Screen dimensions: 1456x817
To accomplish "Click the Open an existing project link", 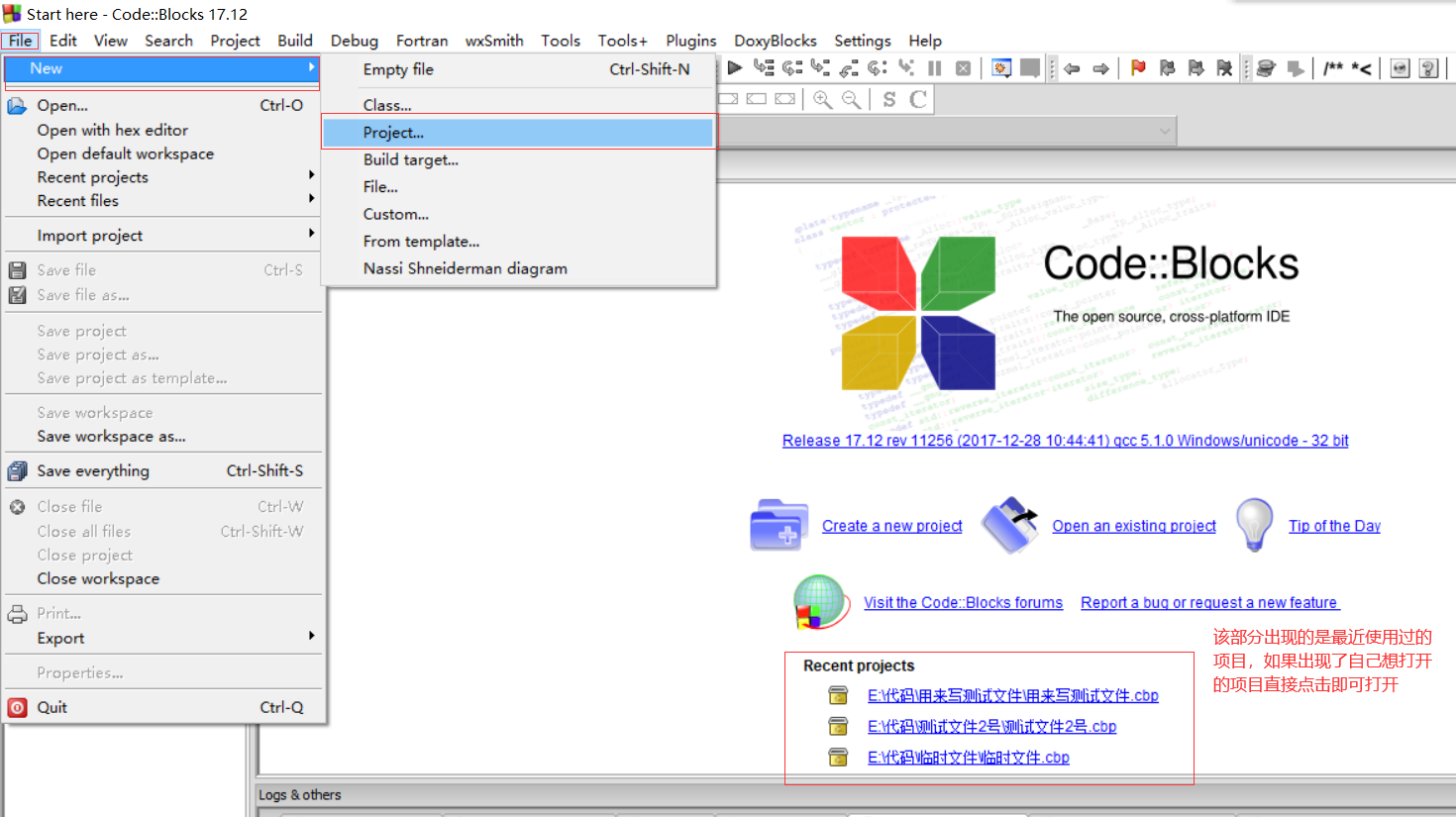I will pyautogui.click(x=1134, y=526).
